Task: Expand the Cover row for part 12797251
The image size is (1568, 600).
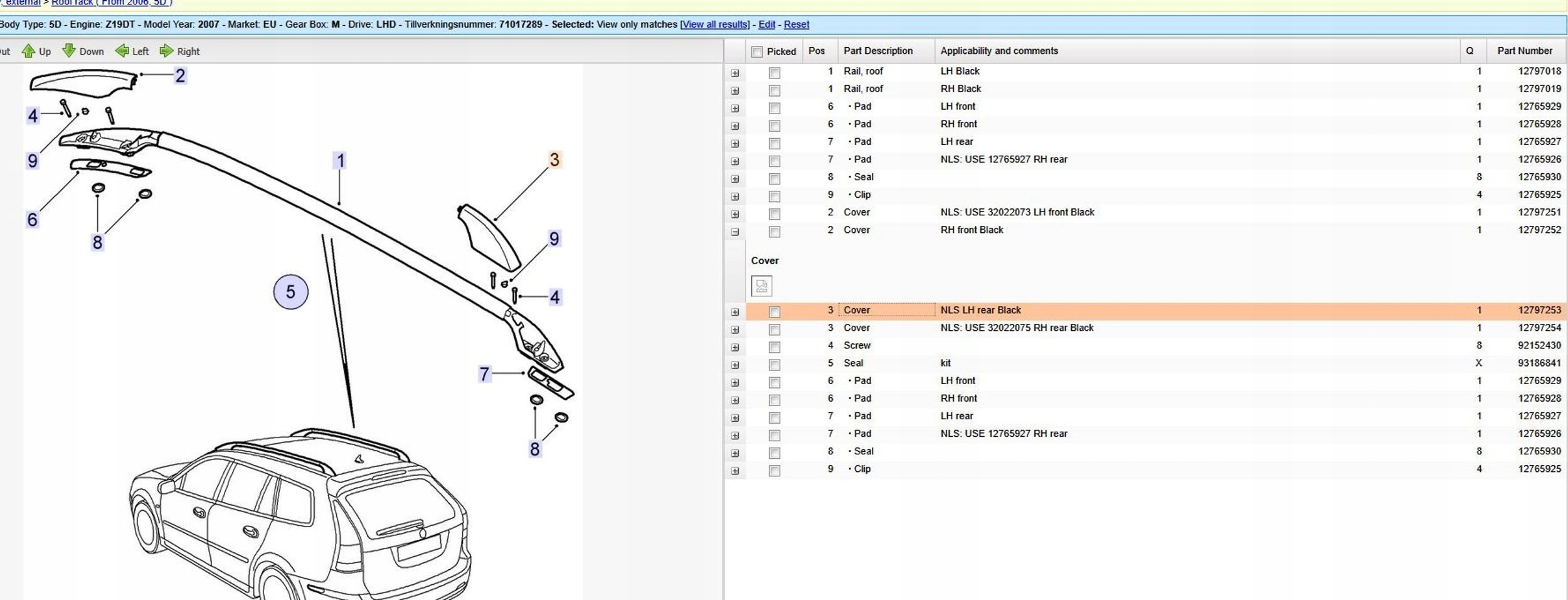Action: point(735,215)
